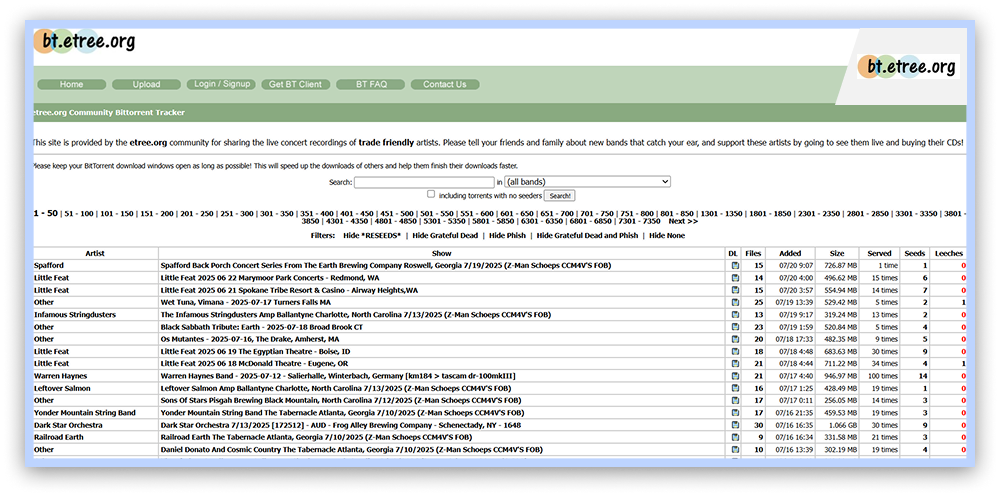Click the bt.etree.org logo at top right
1000x496 pixels.
[908, 66]
